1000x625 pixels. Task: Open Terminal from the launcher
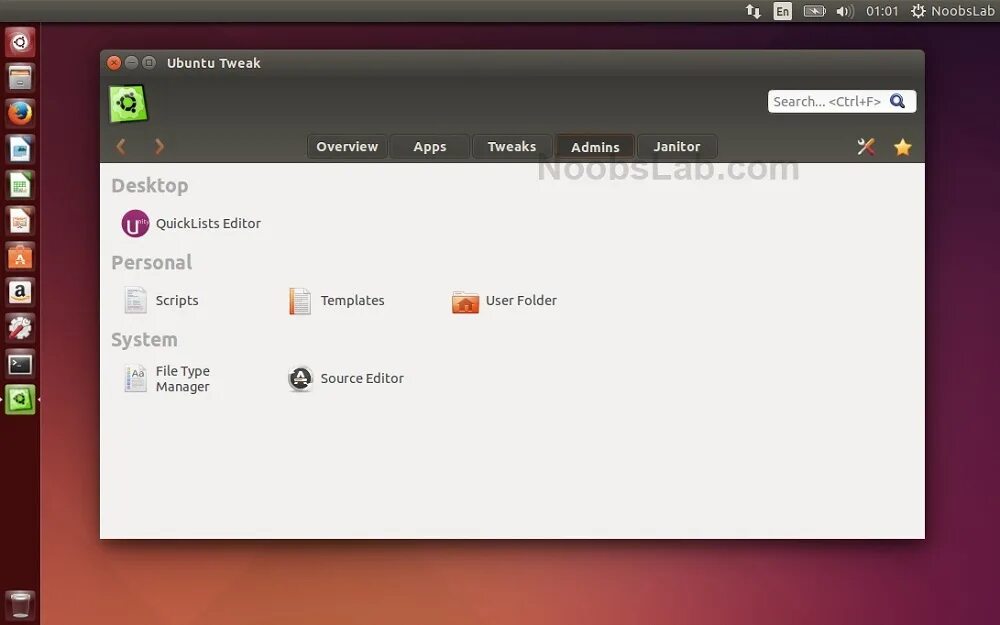tap(20, 364)
